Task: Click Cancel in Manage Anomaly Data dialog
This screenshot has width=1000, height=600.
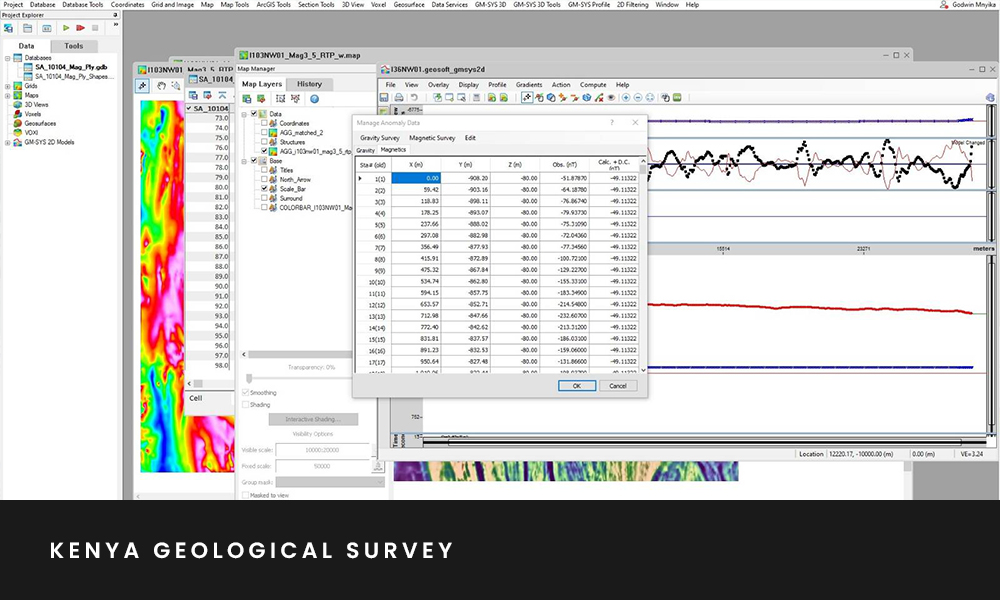Action: point(618,386)
